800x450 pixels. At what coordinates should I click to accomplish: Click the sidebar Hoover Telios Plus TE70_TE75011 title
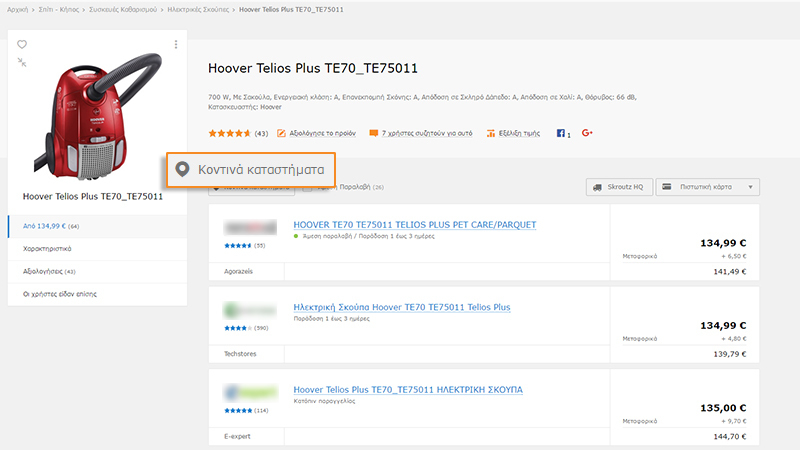click(x=93, y=196)
